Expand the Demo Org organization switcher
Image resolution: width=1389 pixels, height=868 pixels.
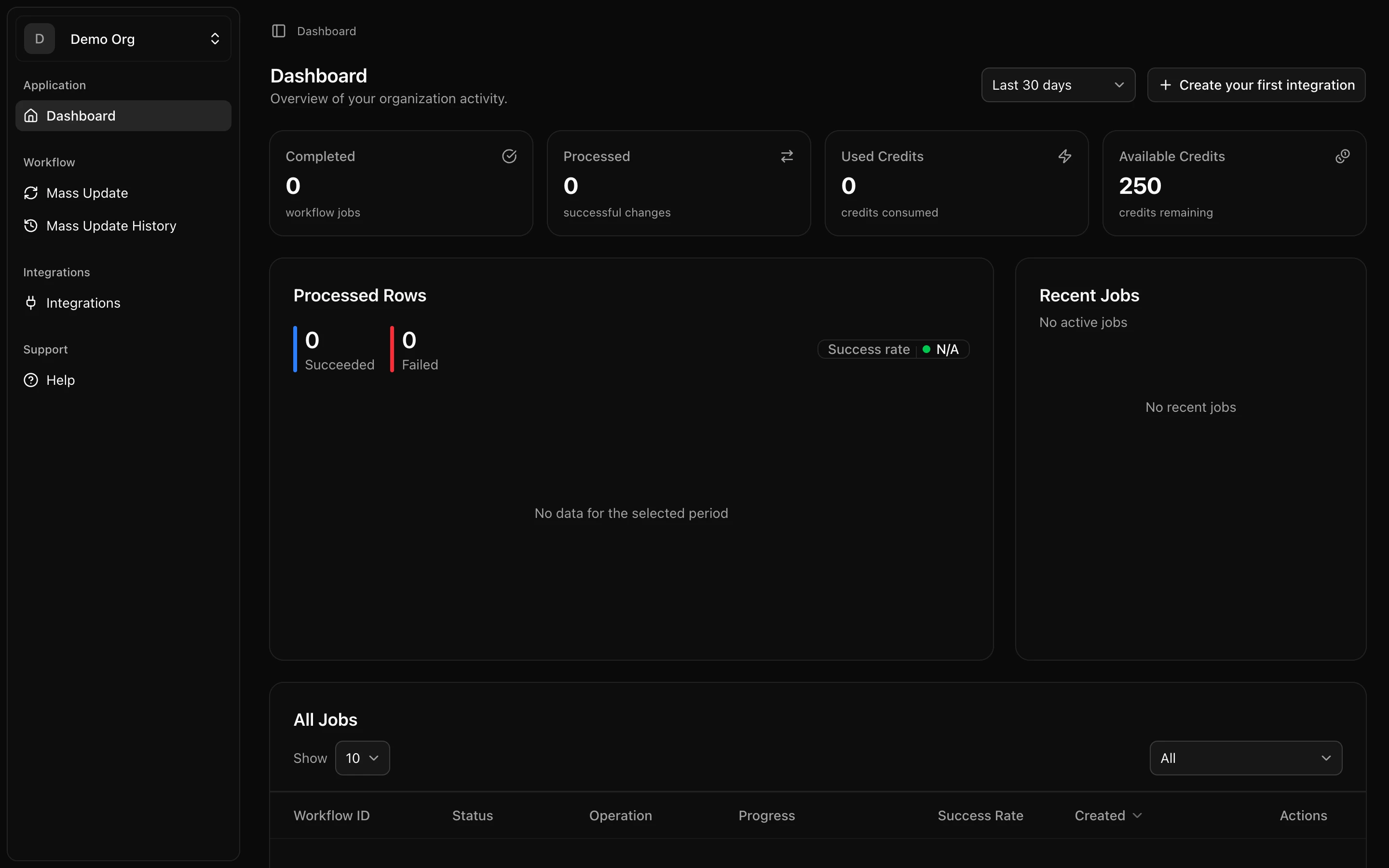pos(215,39)
